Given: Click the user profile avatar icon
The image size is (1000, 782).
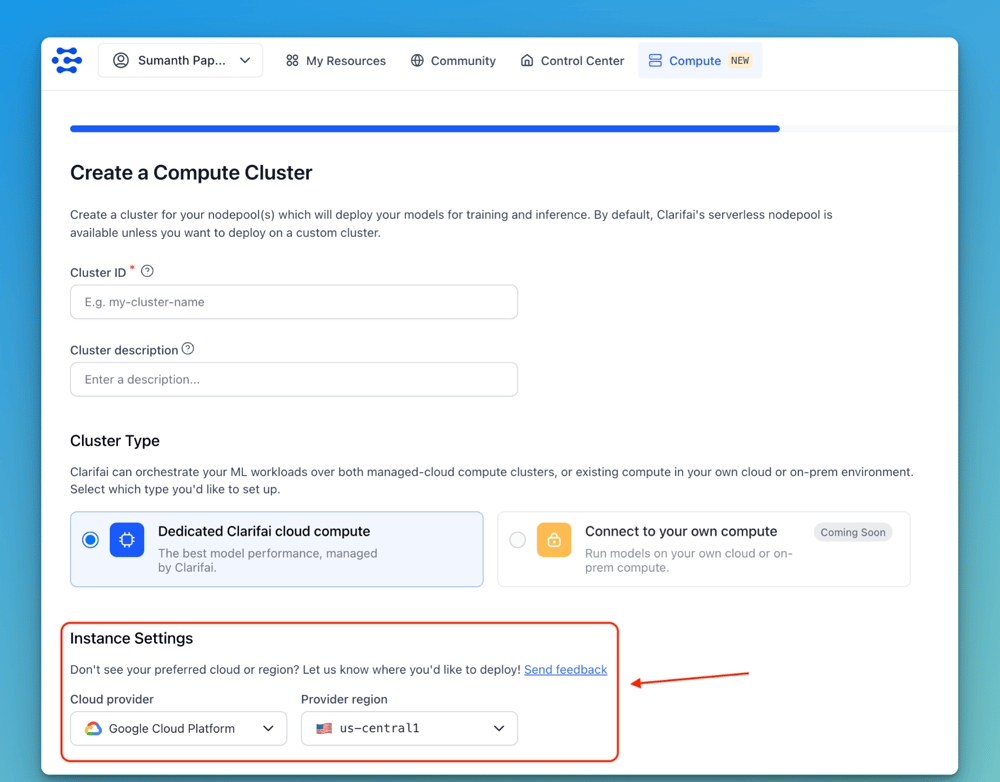Looking at the screenshot, I should pos(121,61).
